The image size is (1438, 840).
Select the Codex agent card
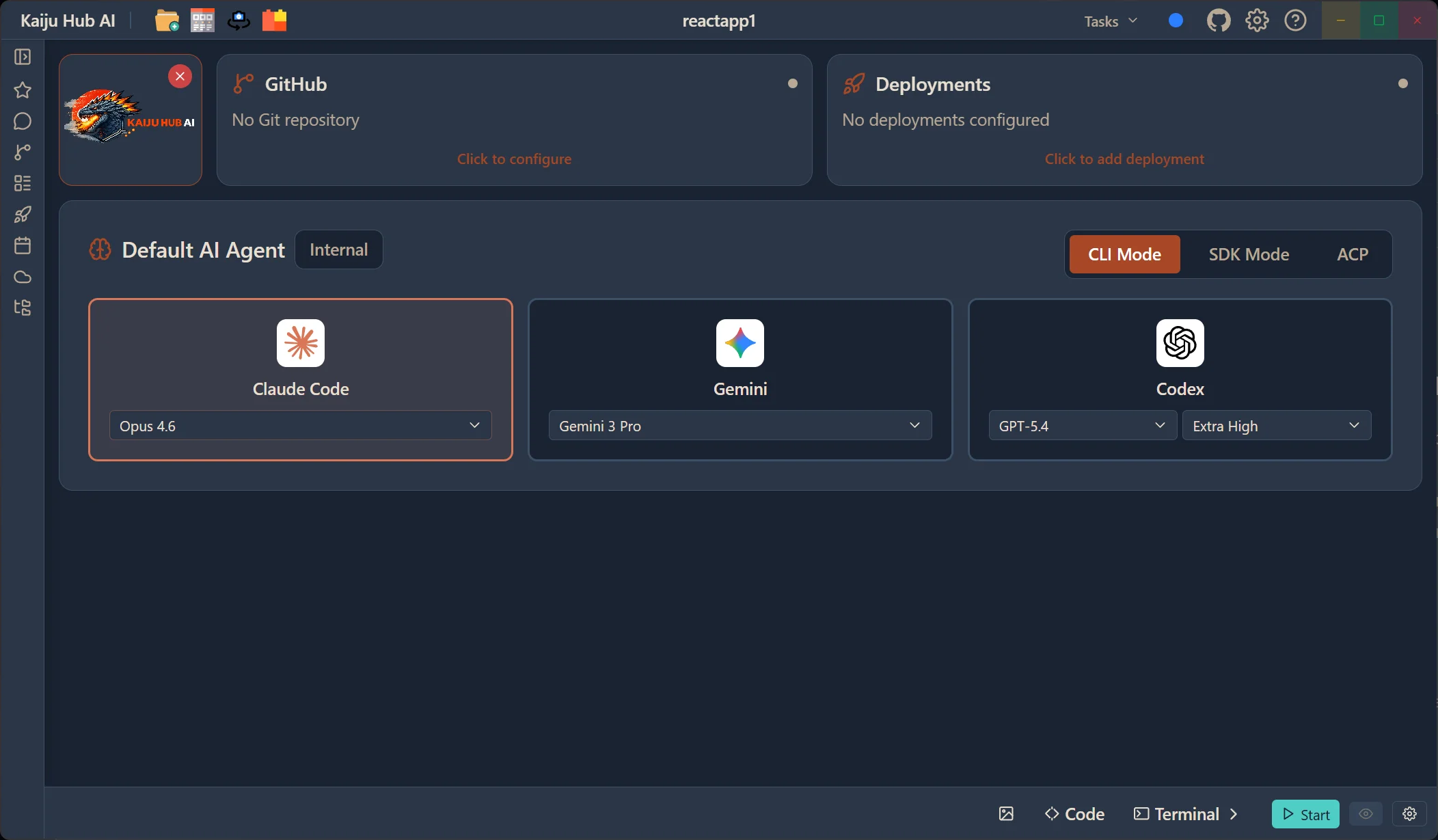tap(1180, 379)
